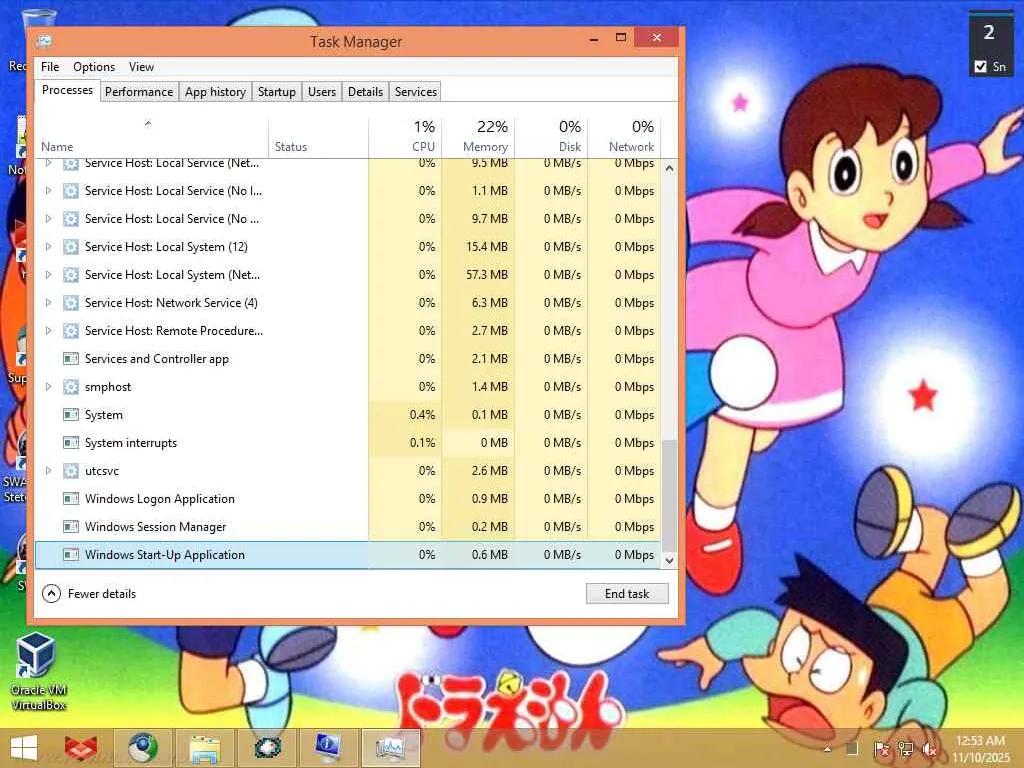Open File Explorer from the taskbar

click(204, 749)
